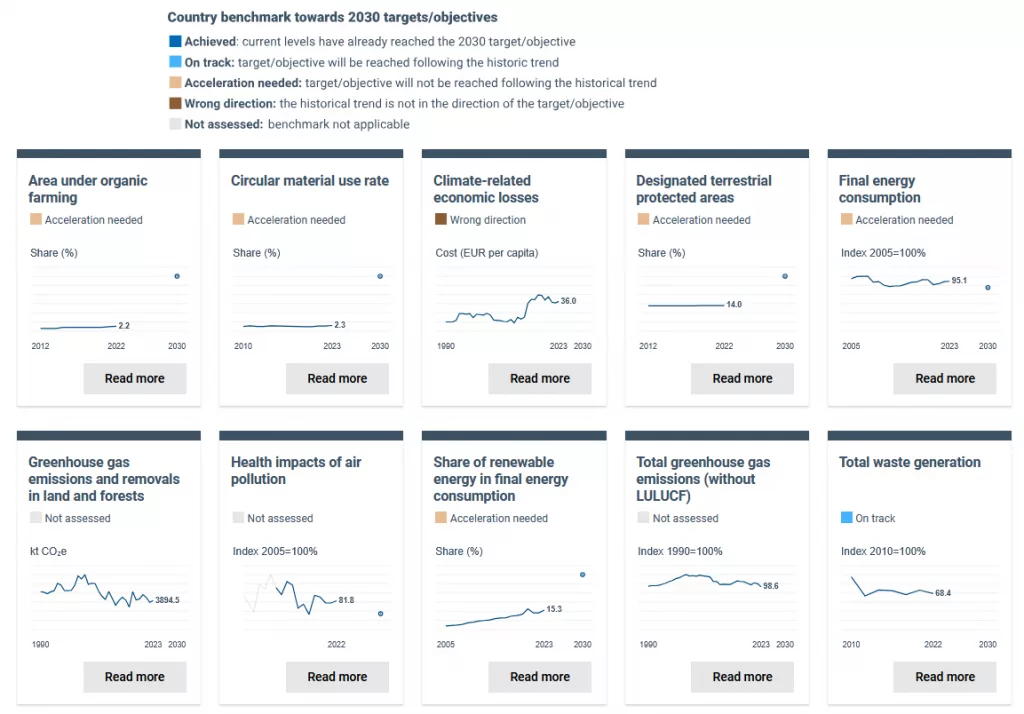Click the brown Wrong direction legend swatch
Screen dimensions: 1024x714
[175, 104]
